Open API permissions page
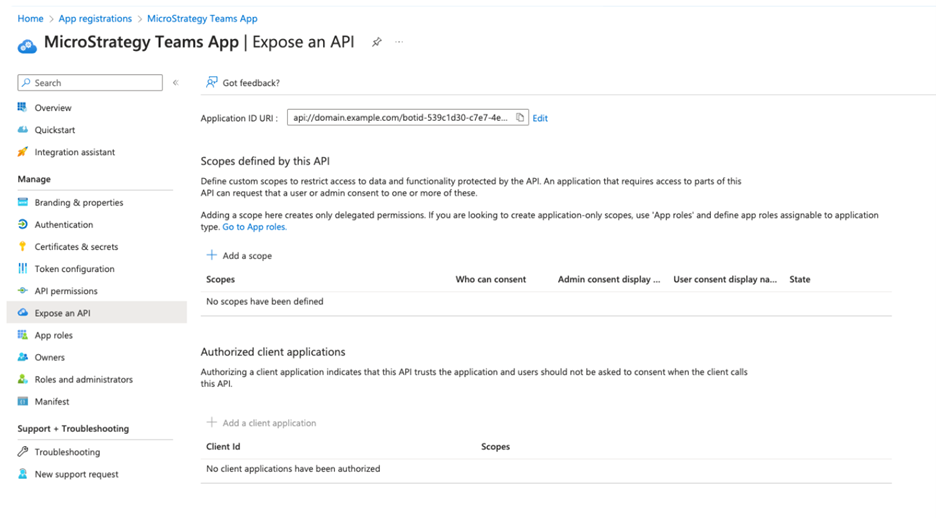 pyautogui.click(x=66, y=291)
